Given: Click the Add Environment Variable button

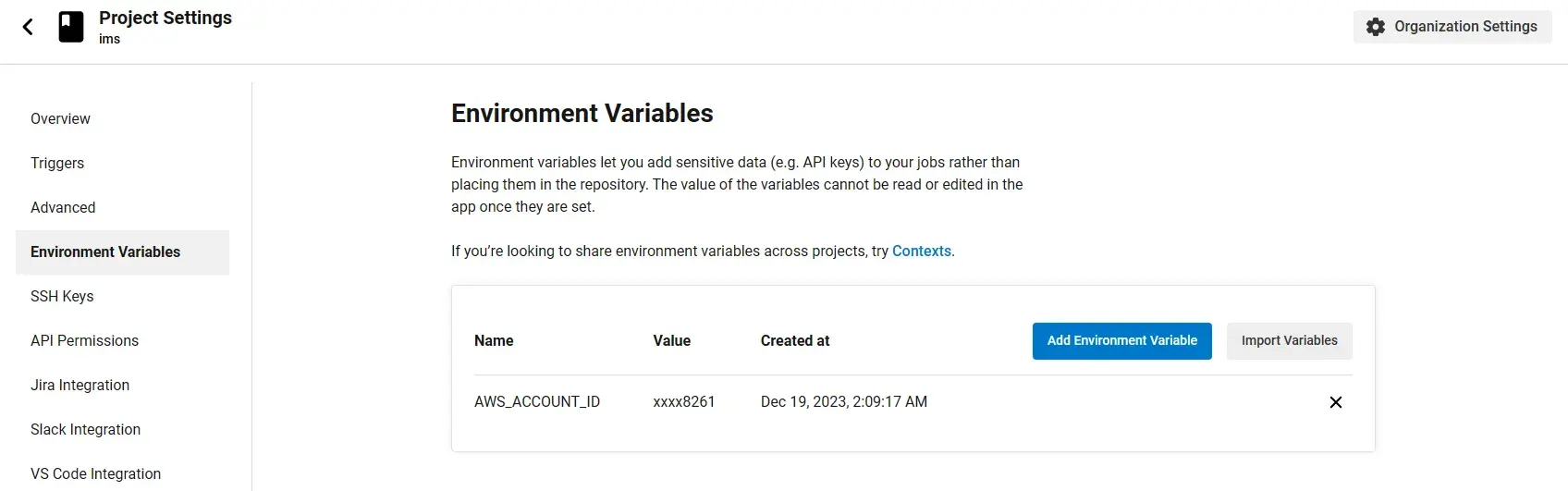Looking at the screenshot, I should (x=1121, y=341).
